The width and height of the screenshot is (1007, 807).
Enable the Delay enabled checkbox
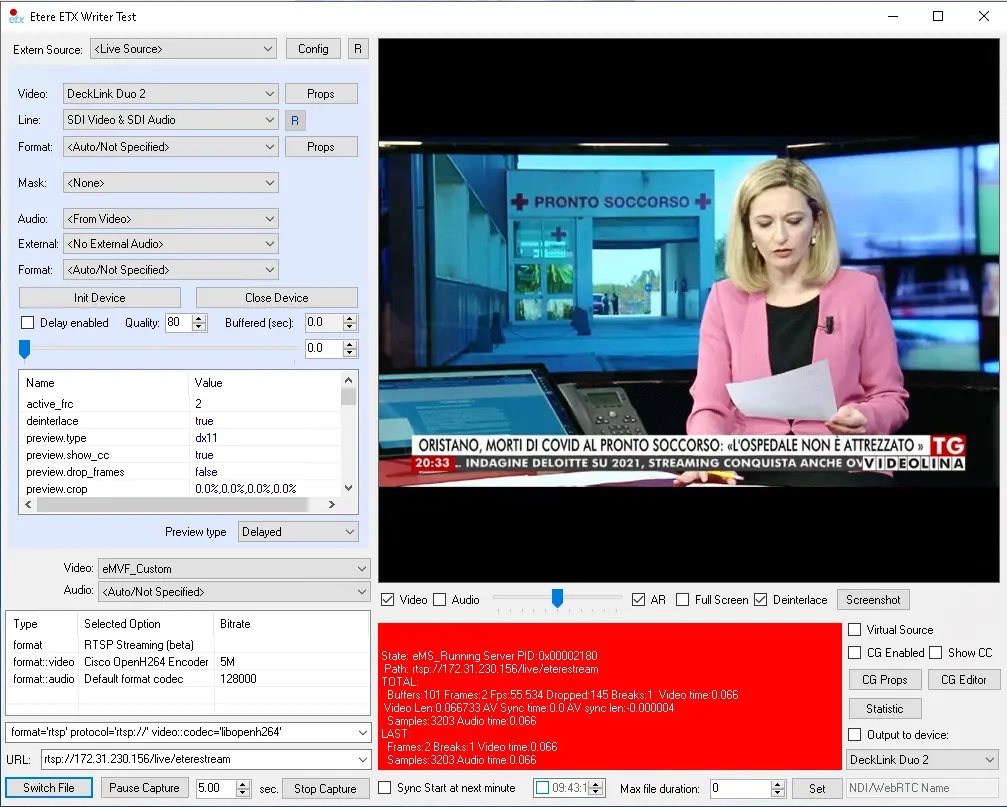coord(28,323)
